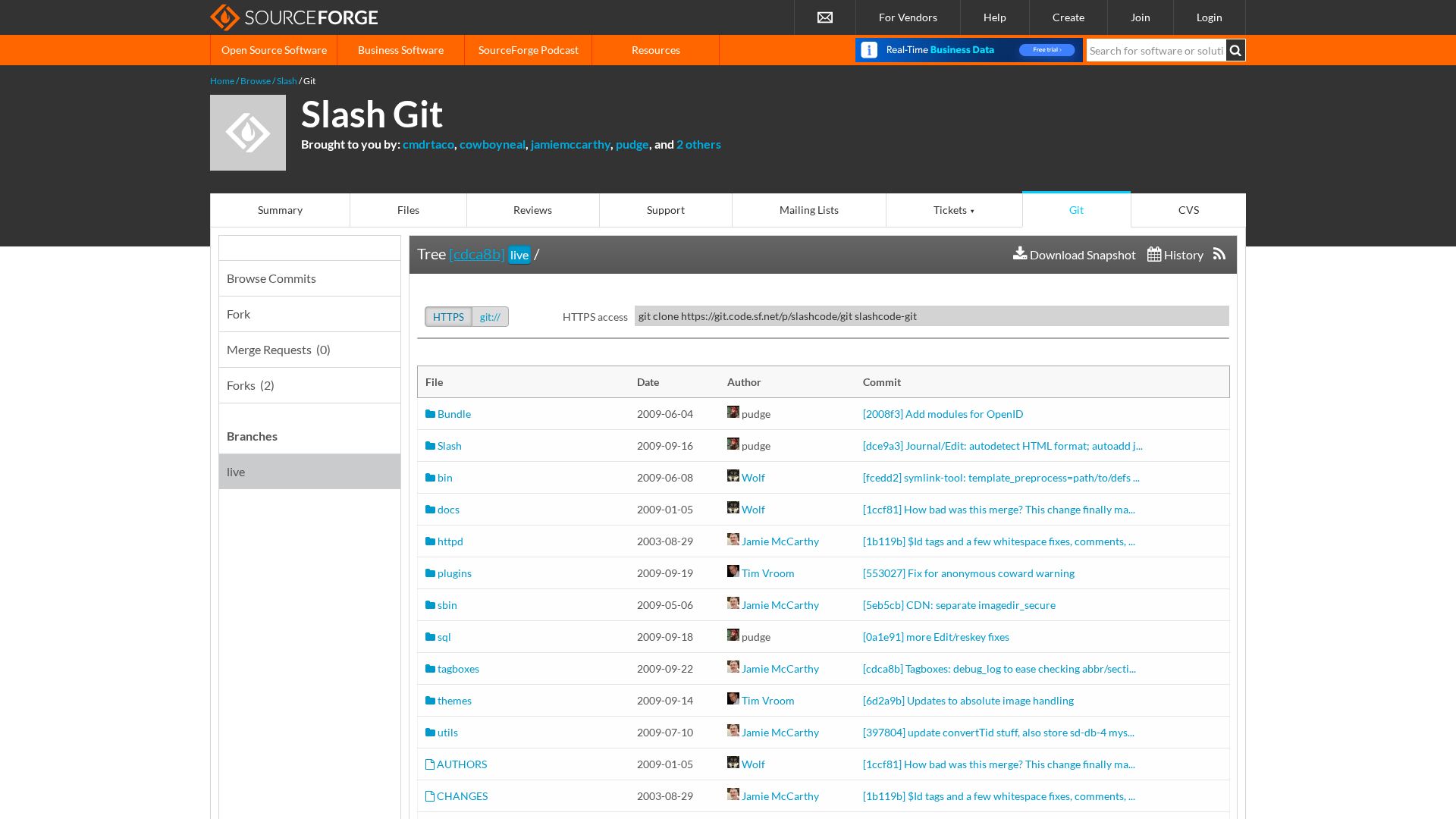The height and width of the screenshot is (819, 1456).
Task: Click the Slash Git project logo thumbnail
Action: click(x=248, y=133)
